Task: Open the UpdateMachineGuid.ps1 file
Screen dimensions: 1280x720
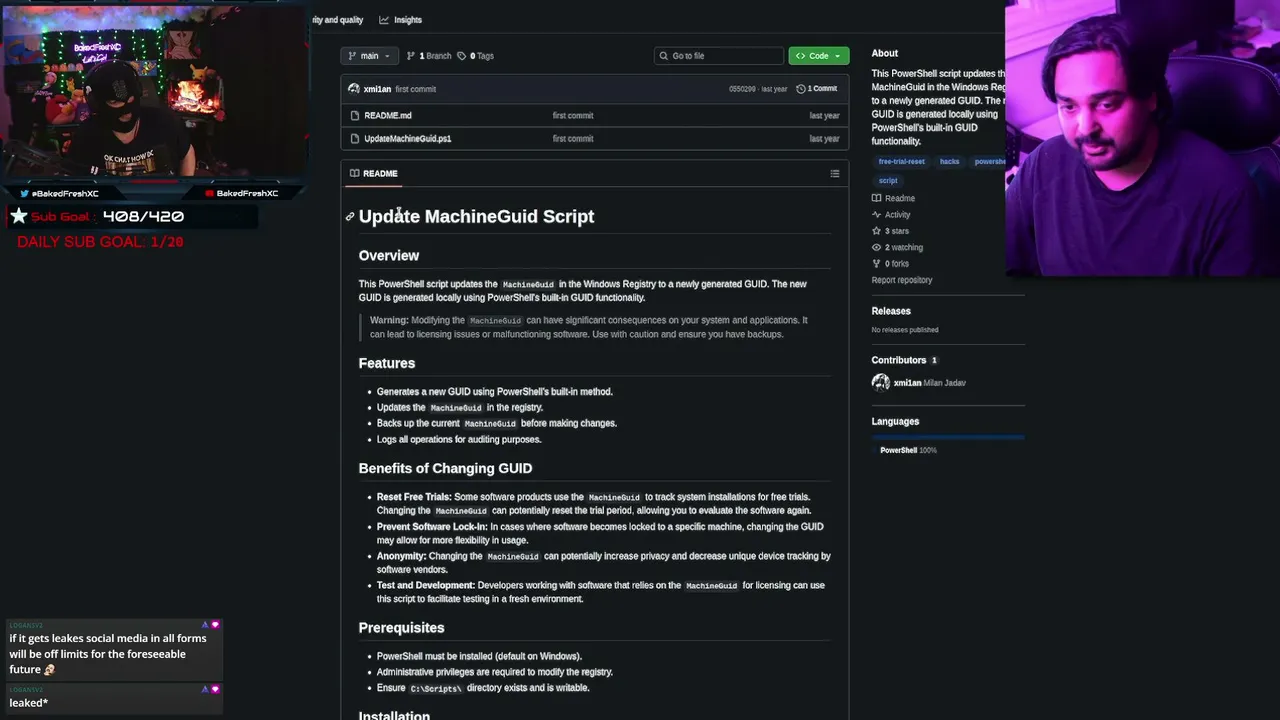Action: [408, 138]
